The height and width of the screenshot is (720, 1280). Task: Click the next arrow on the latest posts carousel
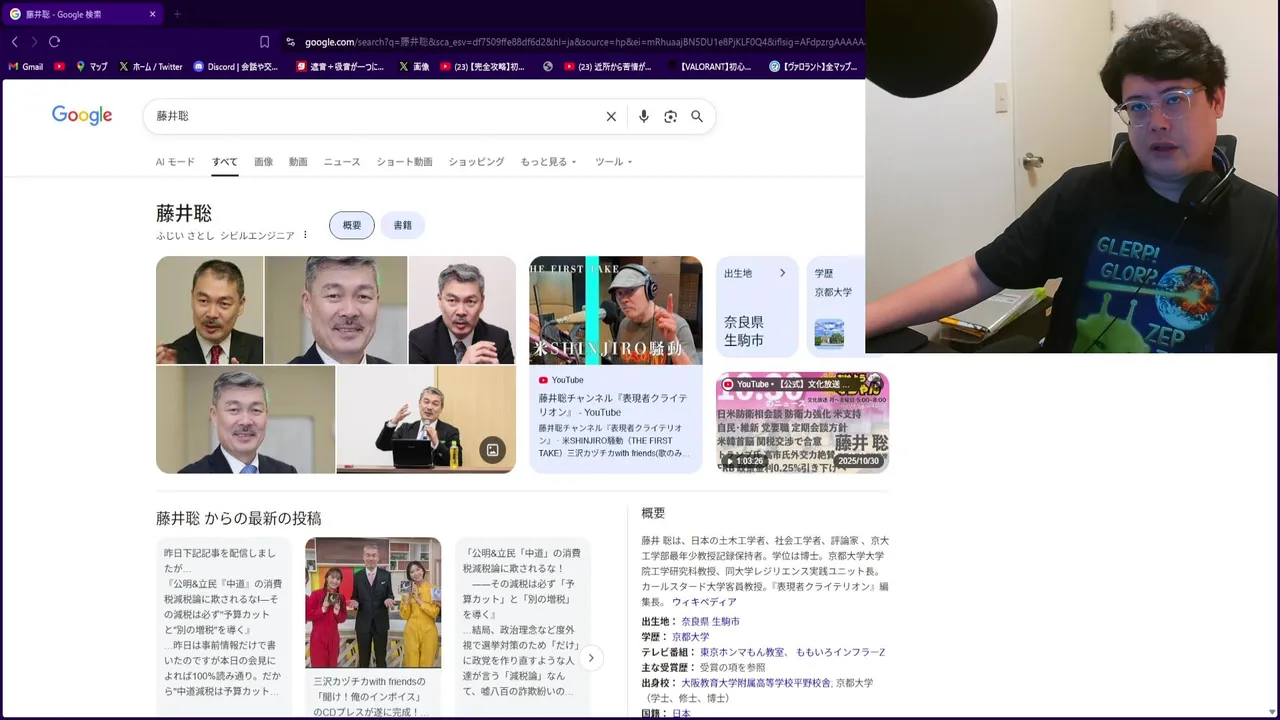(x=591, y=657)
